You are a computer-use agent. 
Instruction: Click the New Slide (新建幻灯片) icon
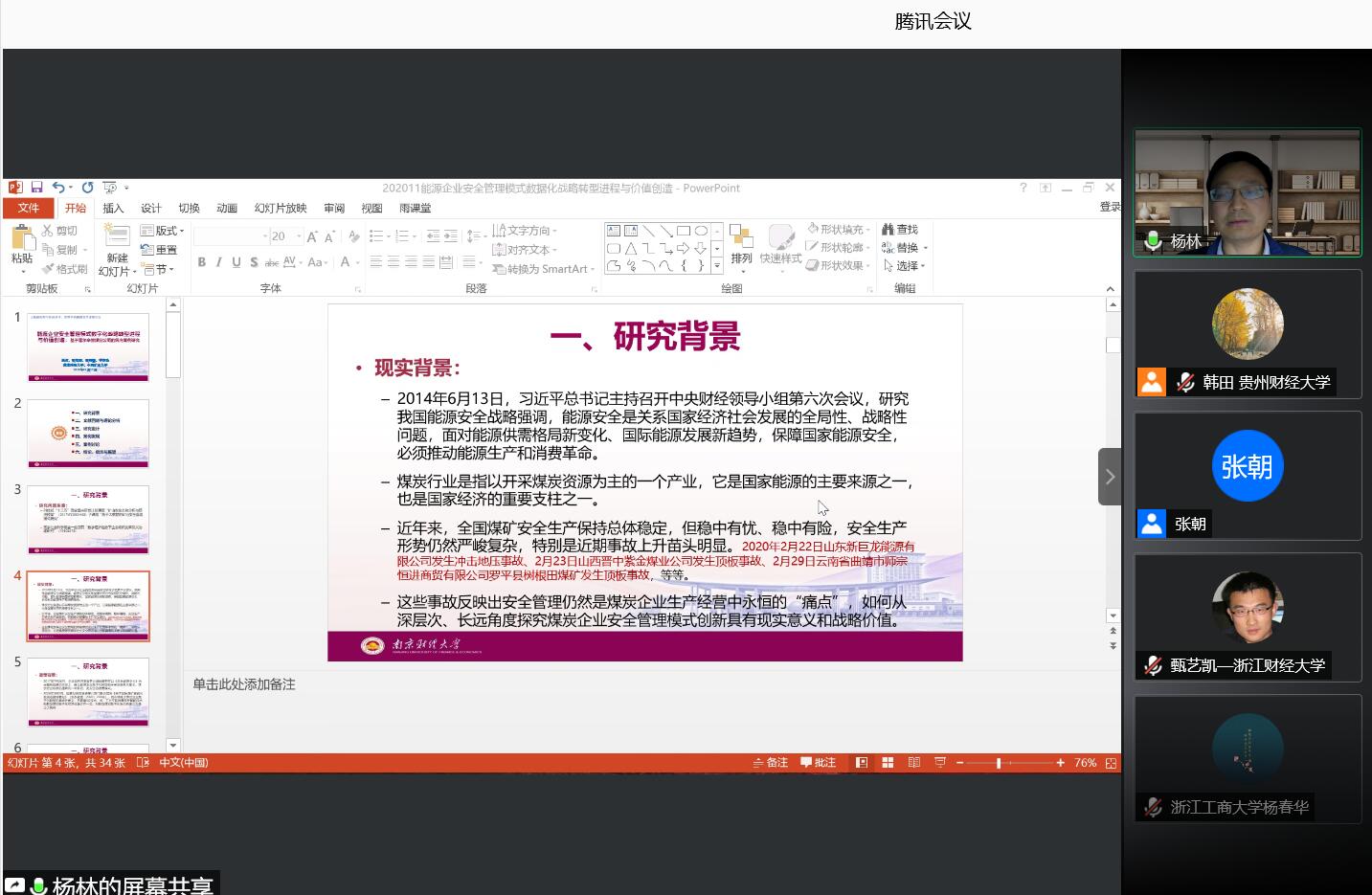(117, 248)
